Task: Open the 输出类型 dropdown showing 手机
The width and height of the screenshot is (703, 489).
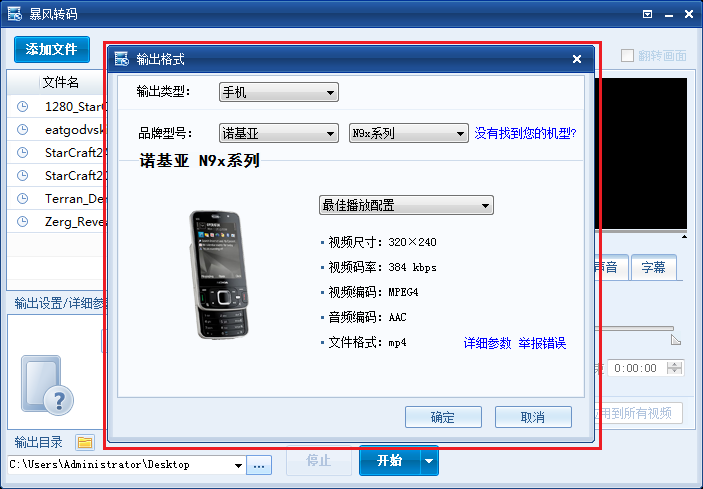Action: tap(278, 92)
